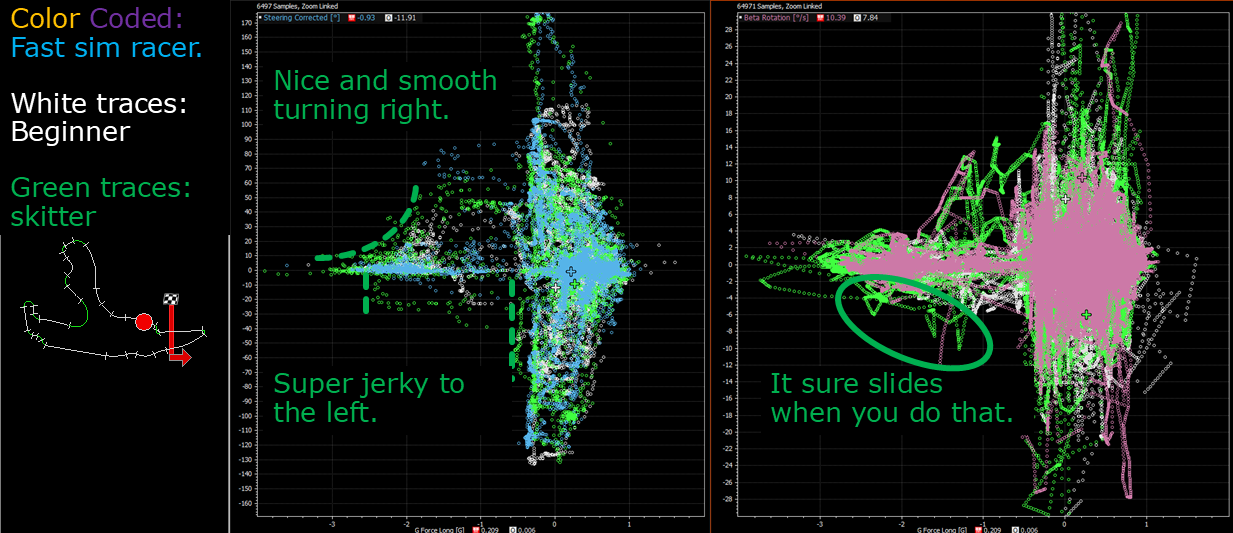The height and width of the screenshot is (533, 1233).
Task: Click the color marker before Beta Rotation
Action: [x=740, y=17]
